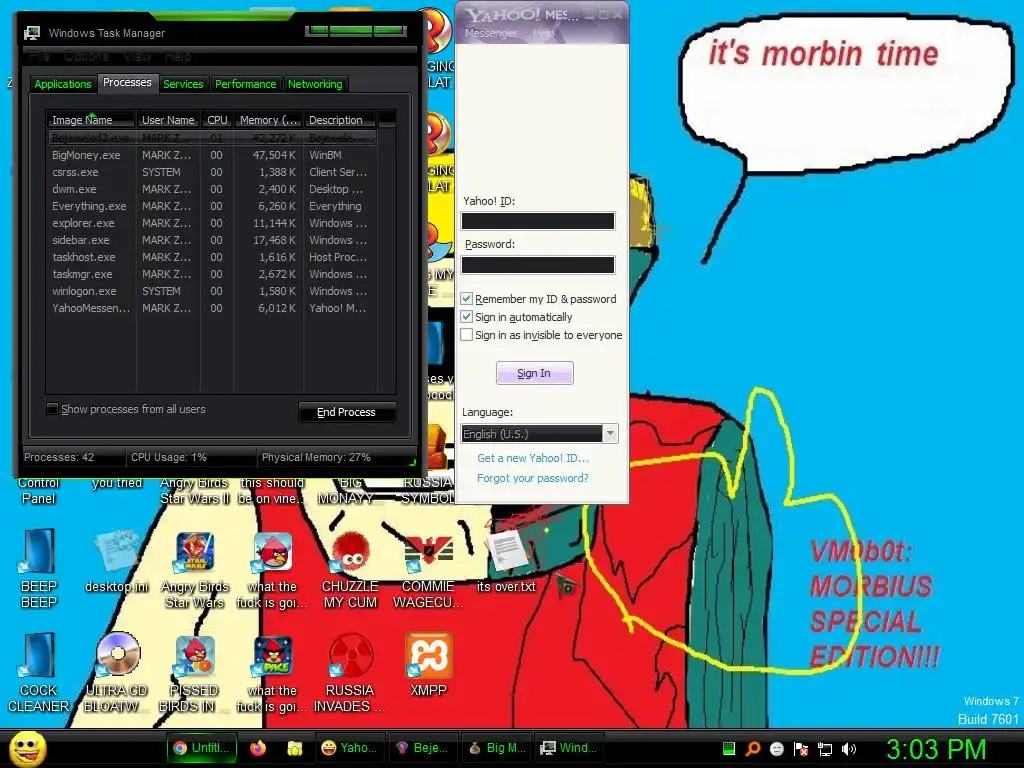Click the network tray icon
Image resolution: width=1024 pixels, height=768 pixels.
coord(825,748)
